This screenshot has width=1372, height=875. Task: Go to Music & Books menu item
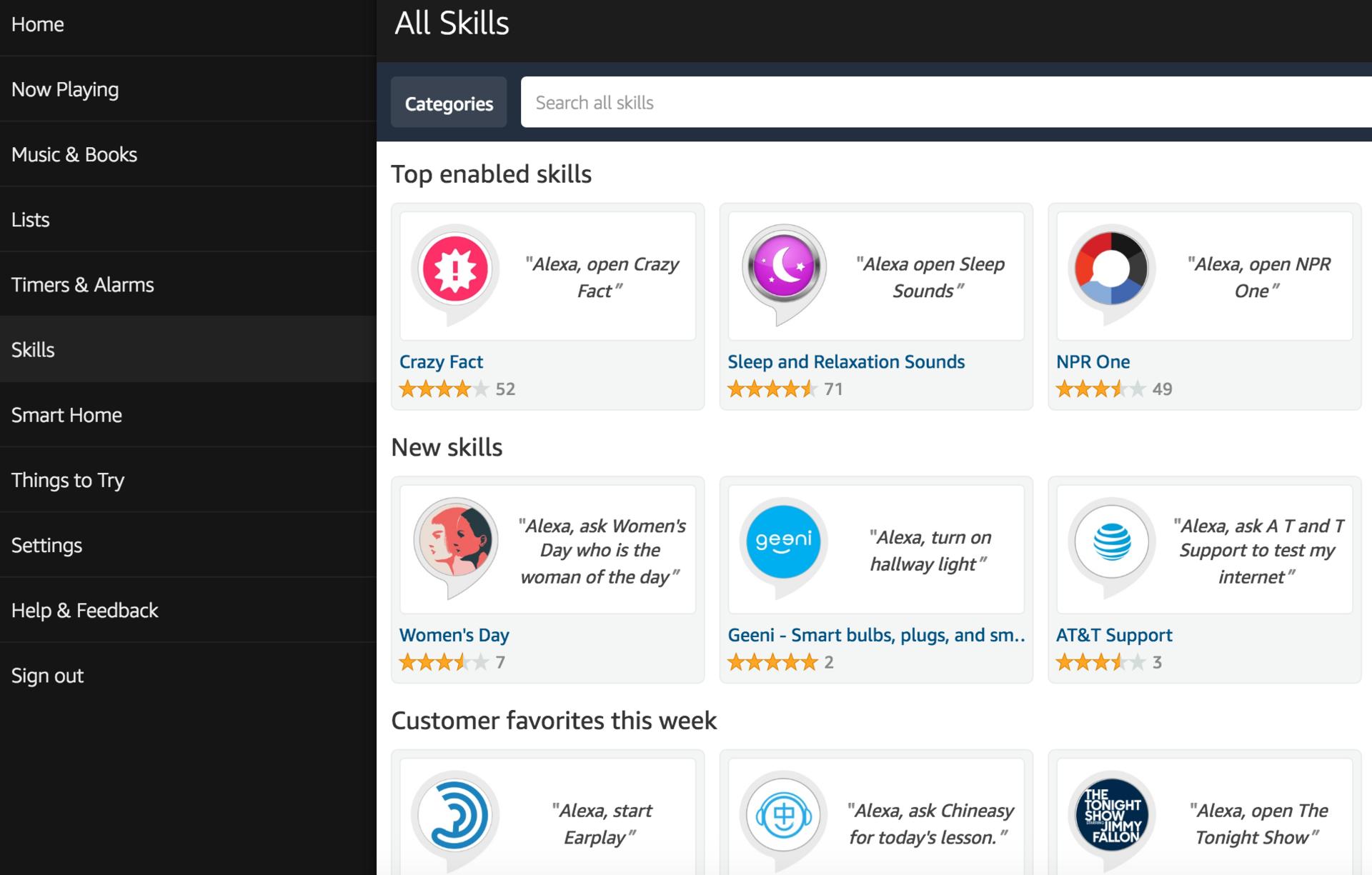74,154
